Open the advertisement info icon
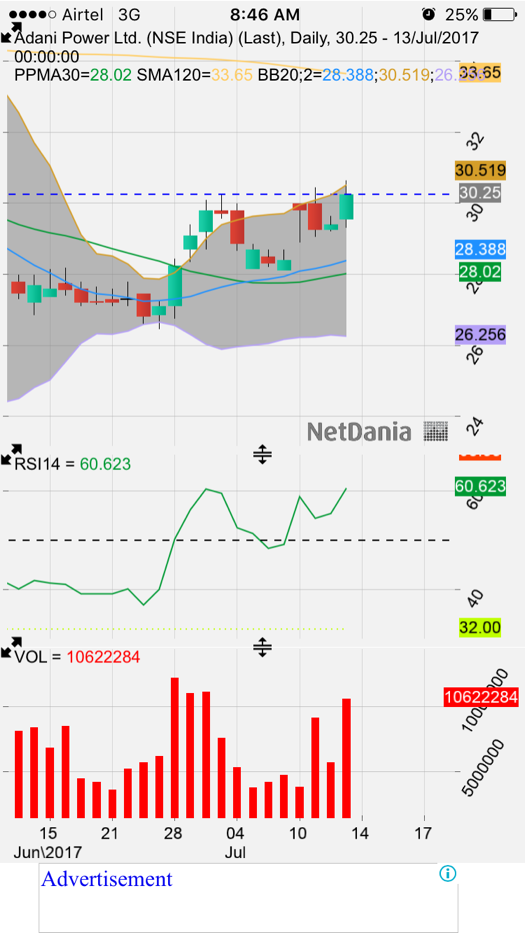The image size is (525, 933). (448, 873)
